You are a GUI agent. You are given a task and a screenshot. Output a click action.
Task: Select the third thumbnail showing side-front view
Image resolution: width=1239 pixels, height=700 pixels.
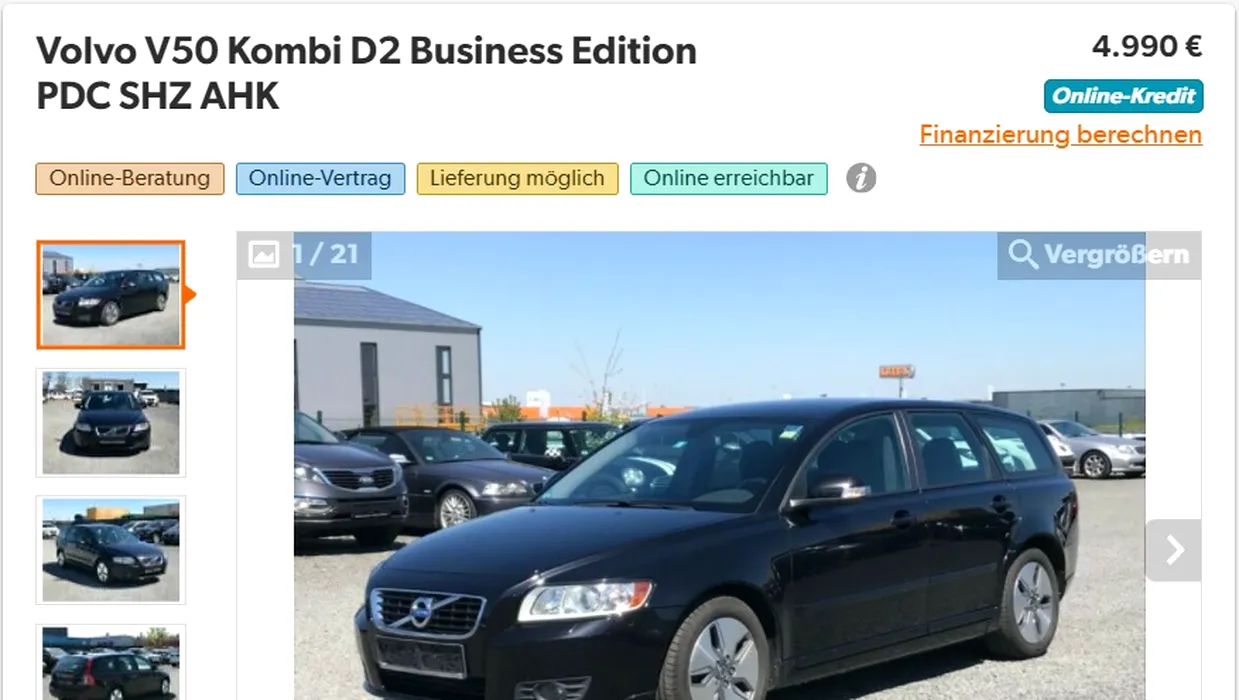click(x=111, y=549)
